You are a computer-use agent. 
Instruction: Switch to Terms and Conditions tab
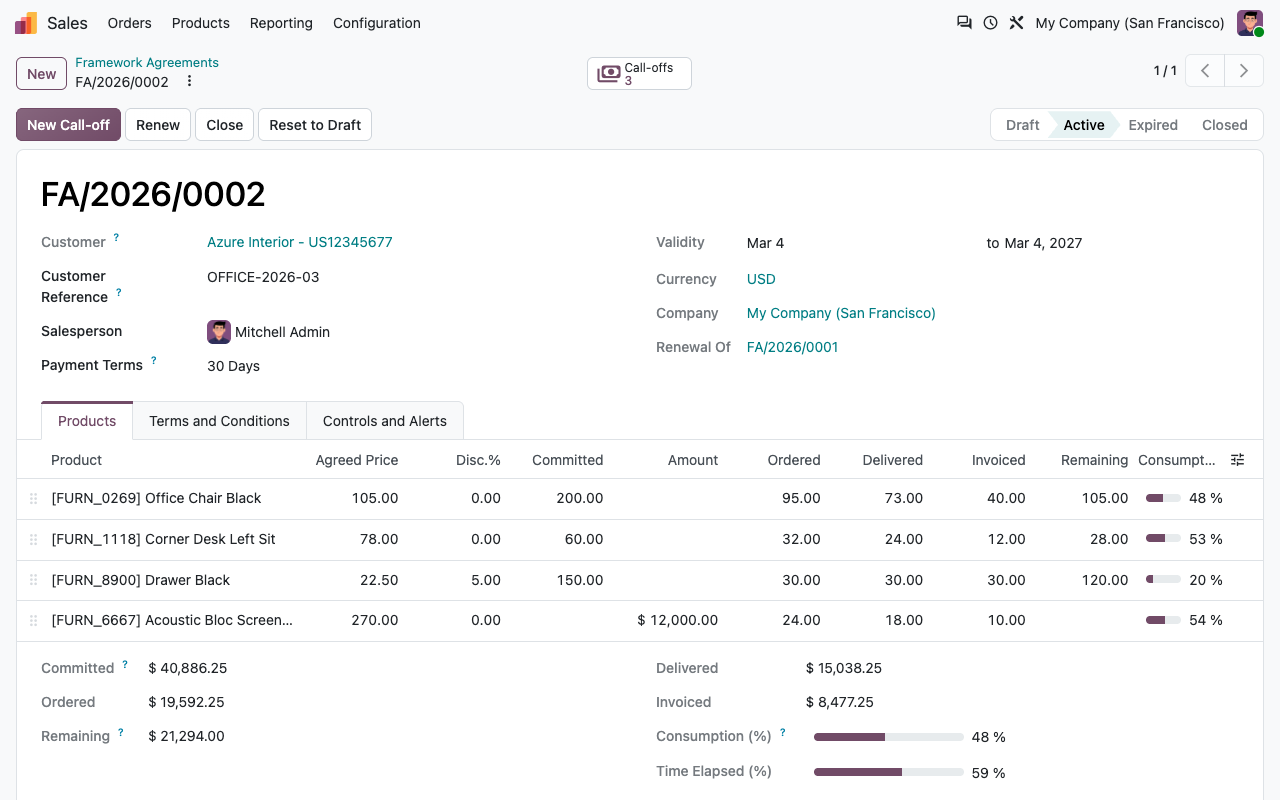[x=219, y=421]
